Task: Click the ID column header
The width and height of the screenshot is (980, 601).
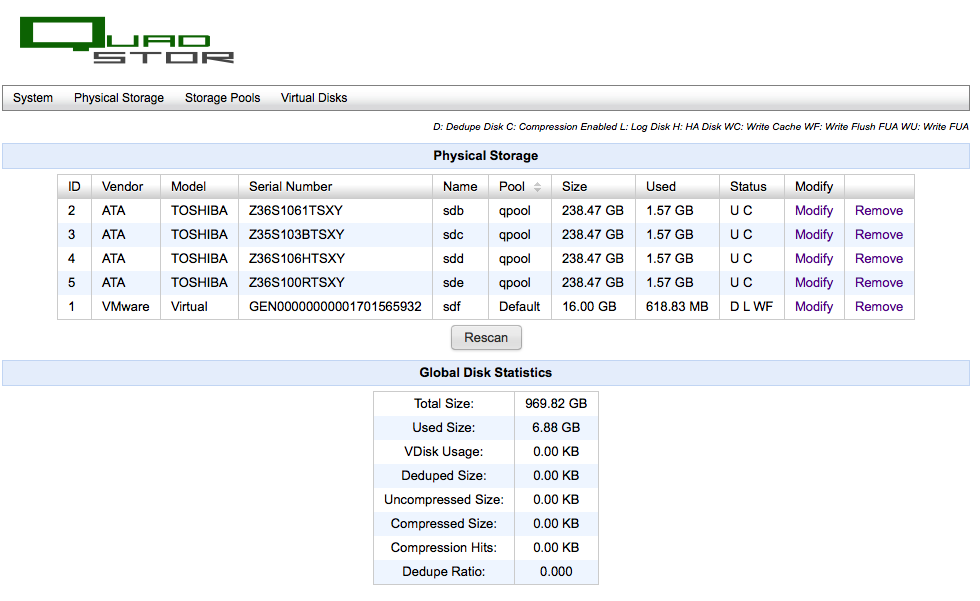Action: coord(74,187)
